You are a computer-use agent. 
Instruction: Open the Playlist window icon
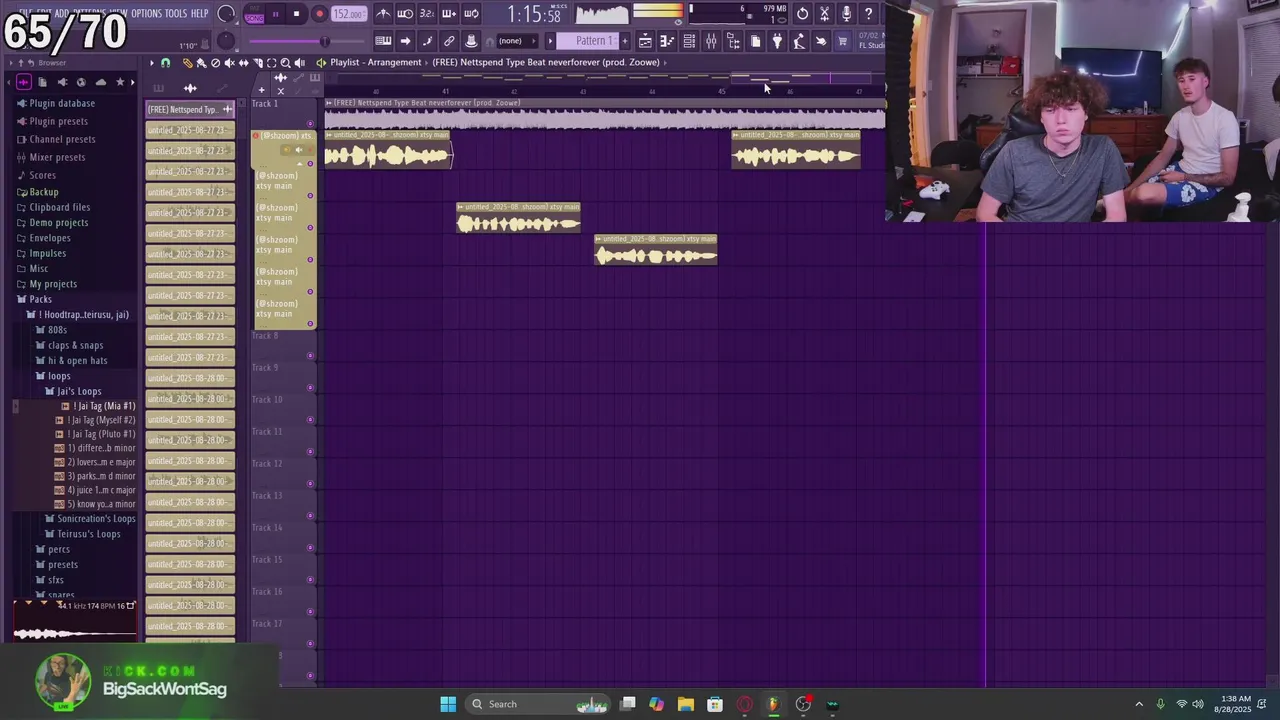coord(645,41)
